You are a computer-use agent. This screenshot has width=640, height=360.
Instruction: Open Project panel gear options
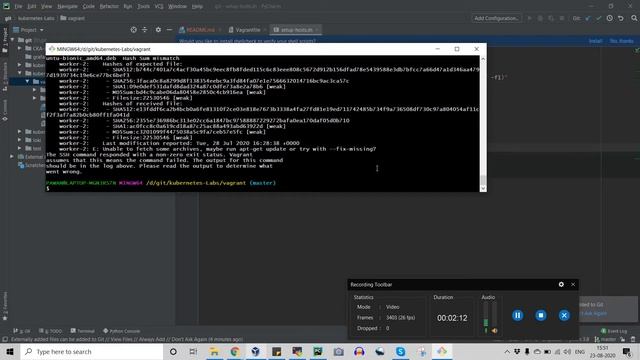(x=158, y=30)
